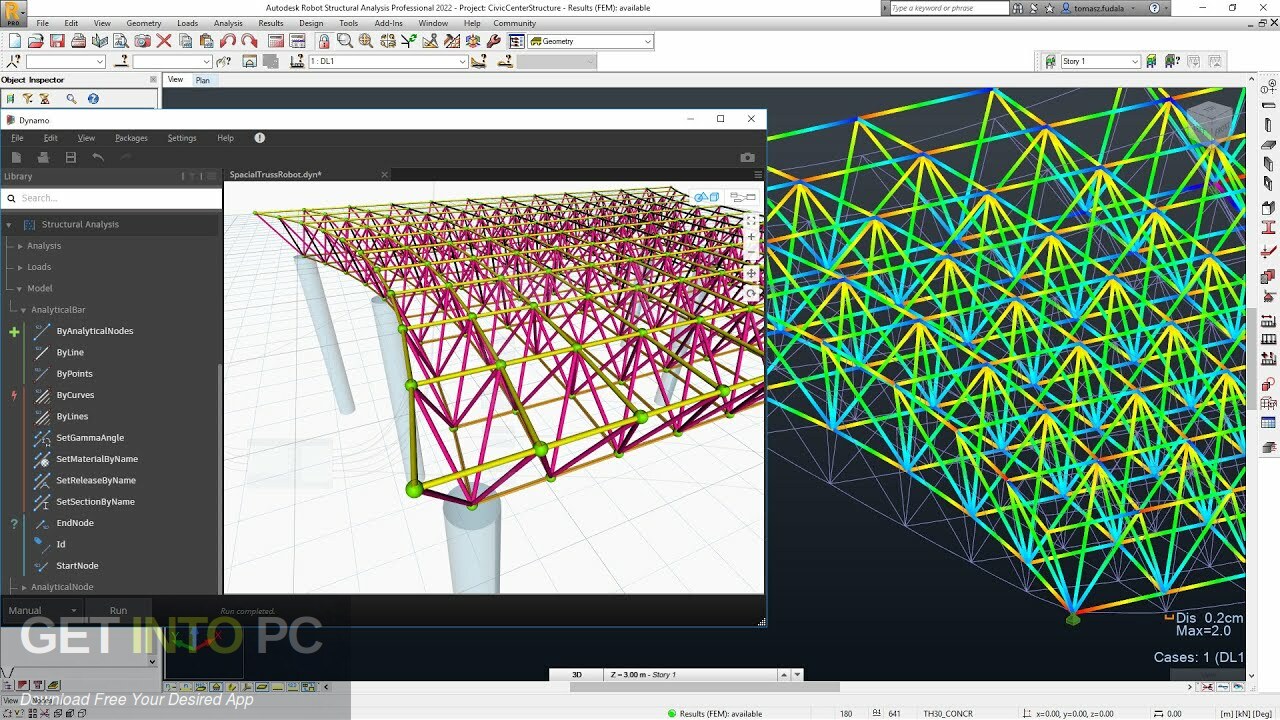1280x720 pixels.
Task: Click the red Delete X toolbar icon
Action: click(164, 42)
